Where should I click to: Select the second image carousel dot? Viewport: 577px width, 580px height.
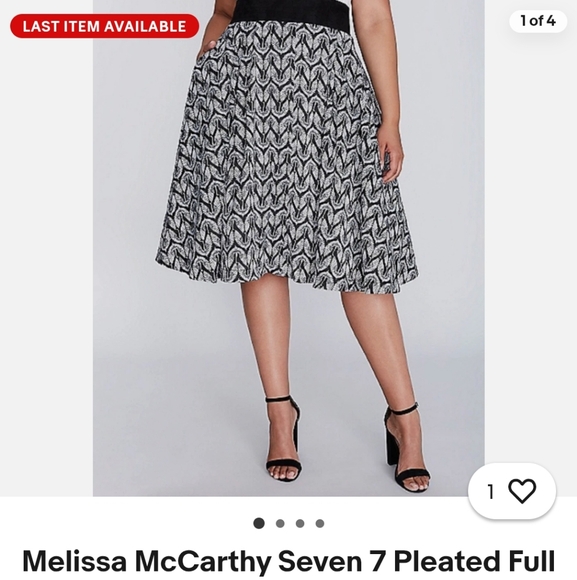(x=280, y=523)
